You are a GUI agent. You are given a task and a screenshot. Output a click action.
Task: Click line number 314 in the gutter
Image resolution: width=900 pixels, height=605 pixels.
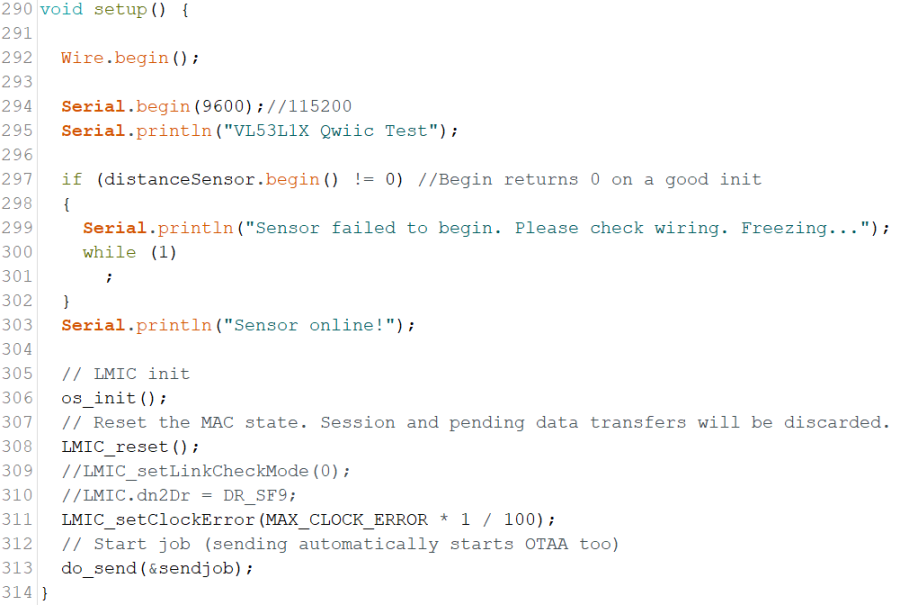point(17,592)
